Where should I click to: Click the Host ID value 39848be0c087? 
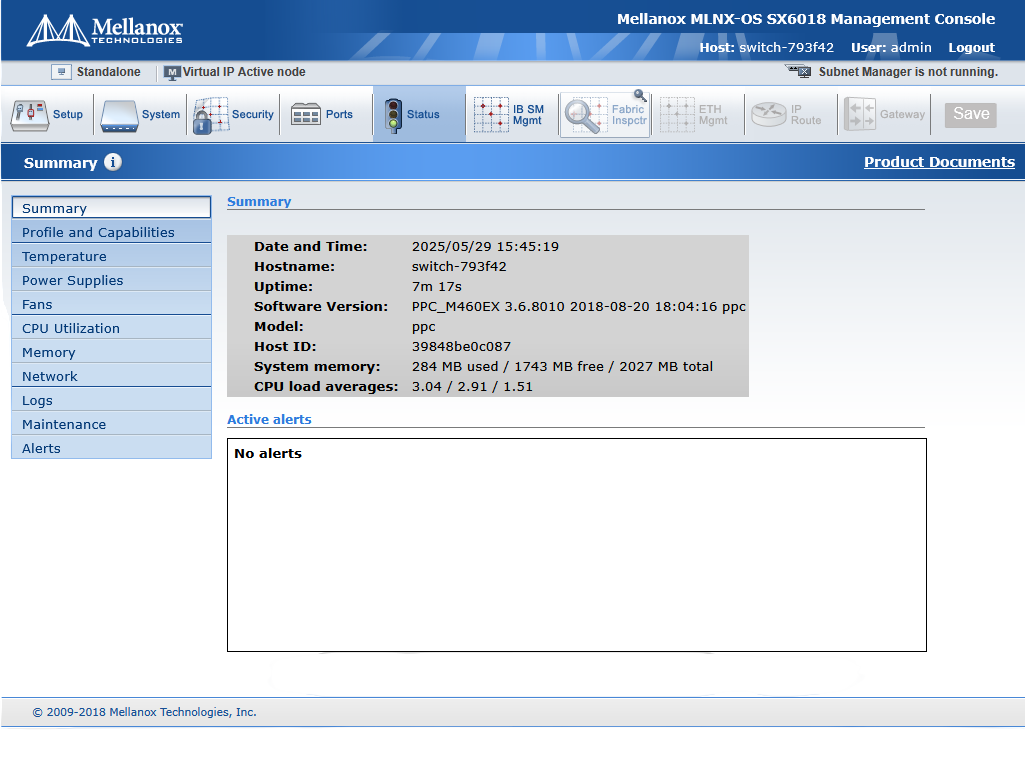(462, 347)
